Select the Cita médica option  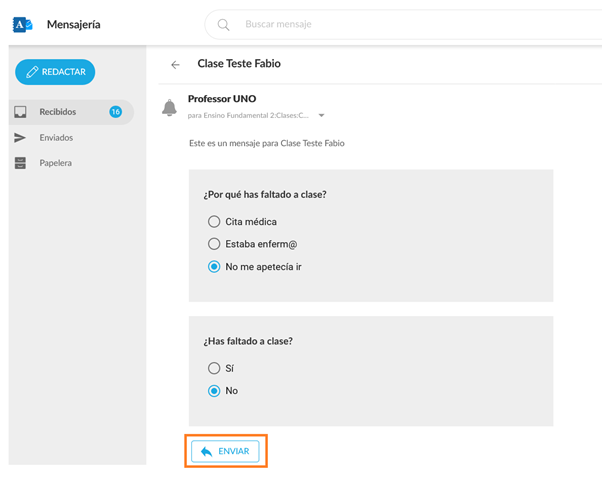(x=214, y=221)
